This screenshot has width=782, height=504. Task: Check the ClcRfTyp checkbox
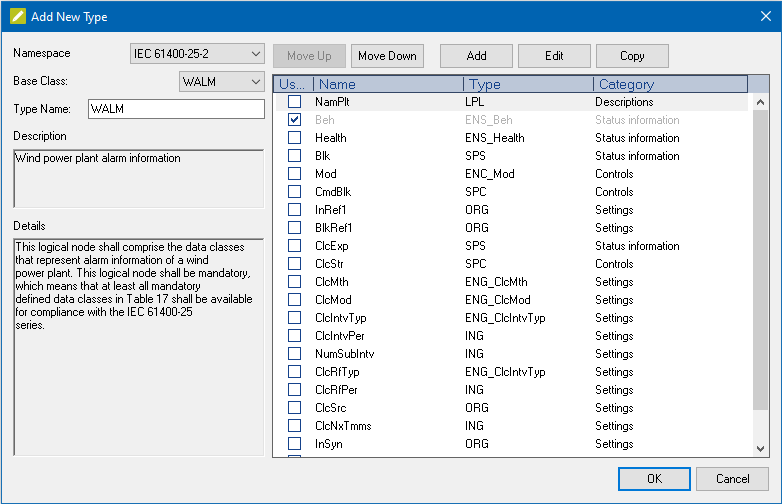pyautogui.click(x=295, y=371)
